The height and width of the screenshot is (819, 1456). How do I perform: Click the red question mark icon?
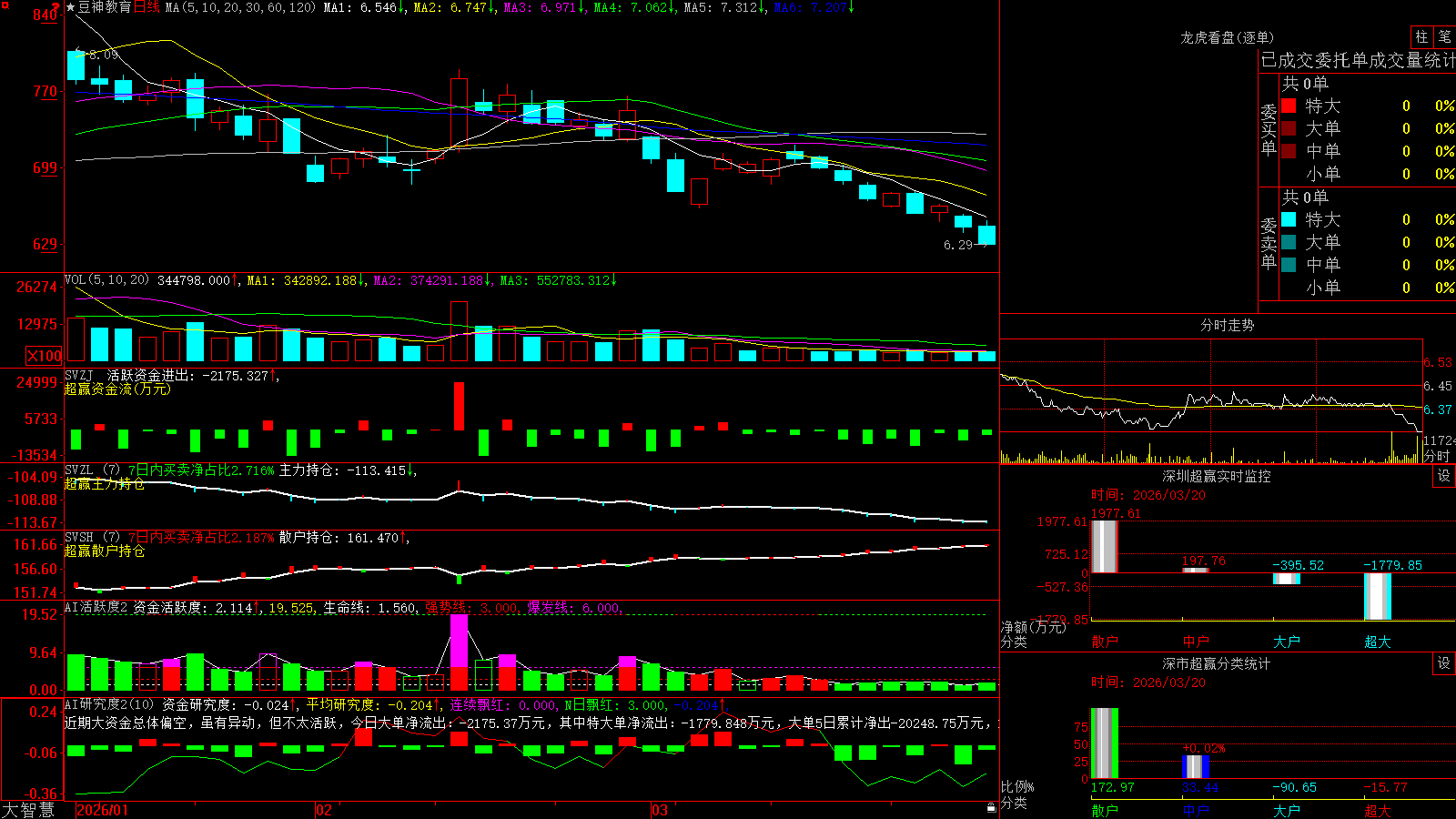pos(56,7)
